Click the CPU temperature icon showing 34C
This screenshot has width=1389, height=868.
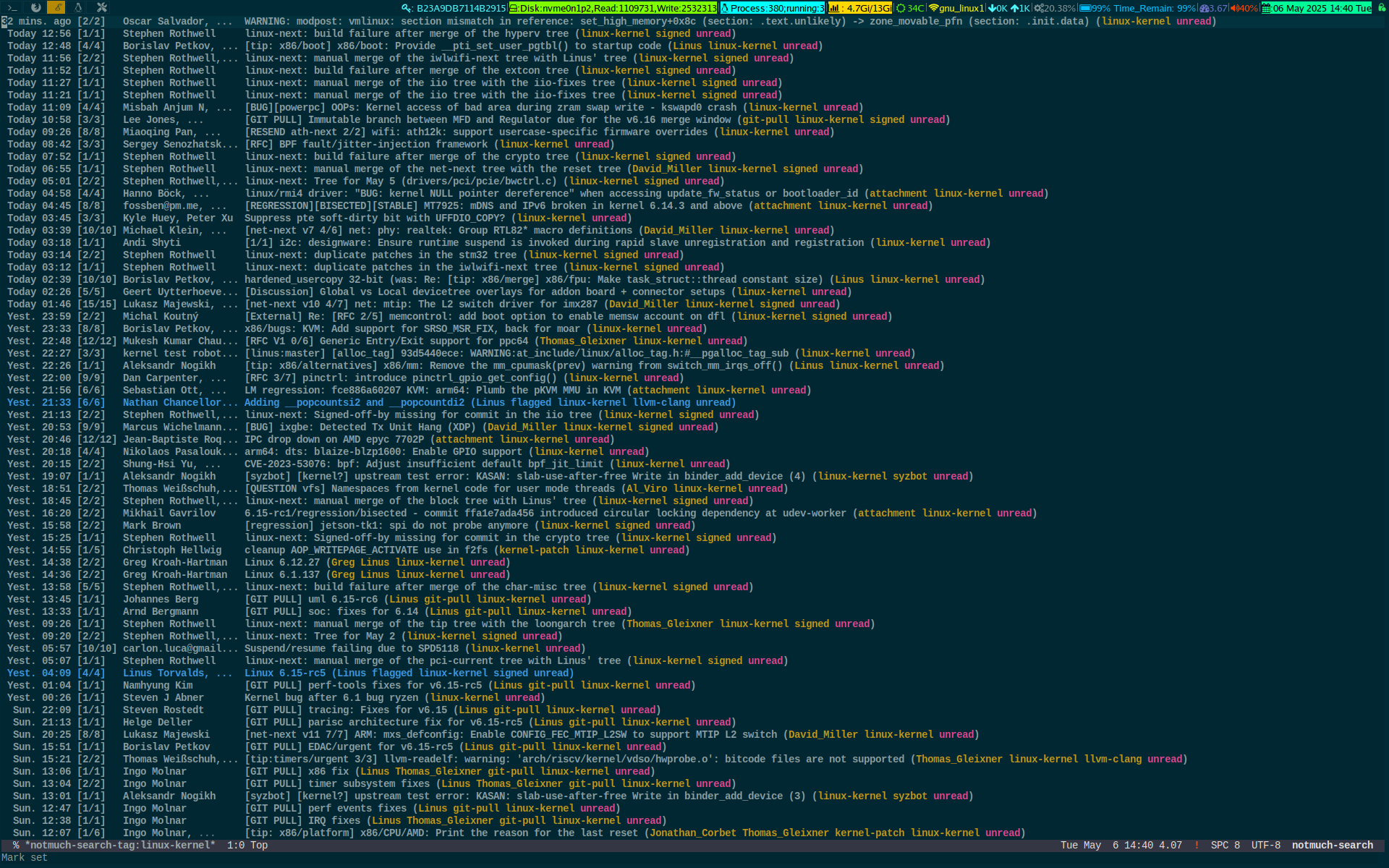tap(901, 9)
